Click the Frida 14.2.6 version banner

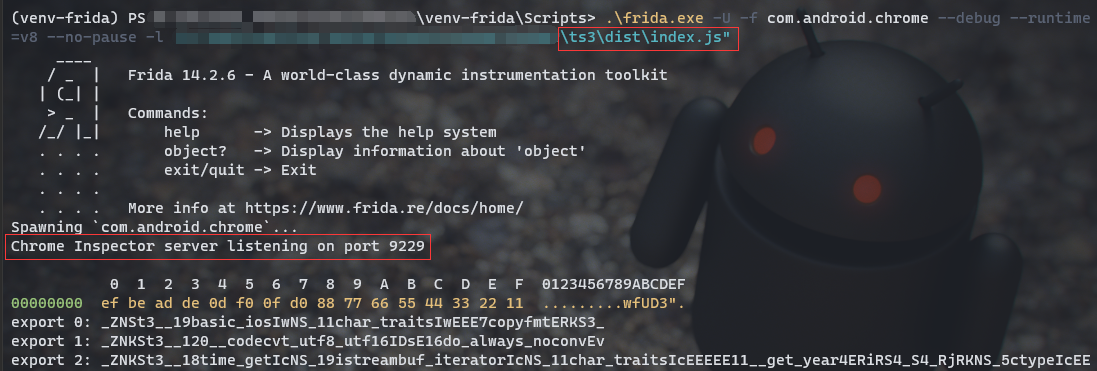point(397,75)
